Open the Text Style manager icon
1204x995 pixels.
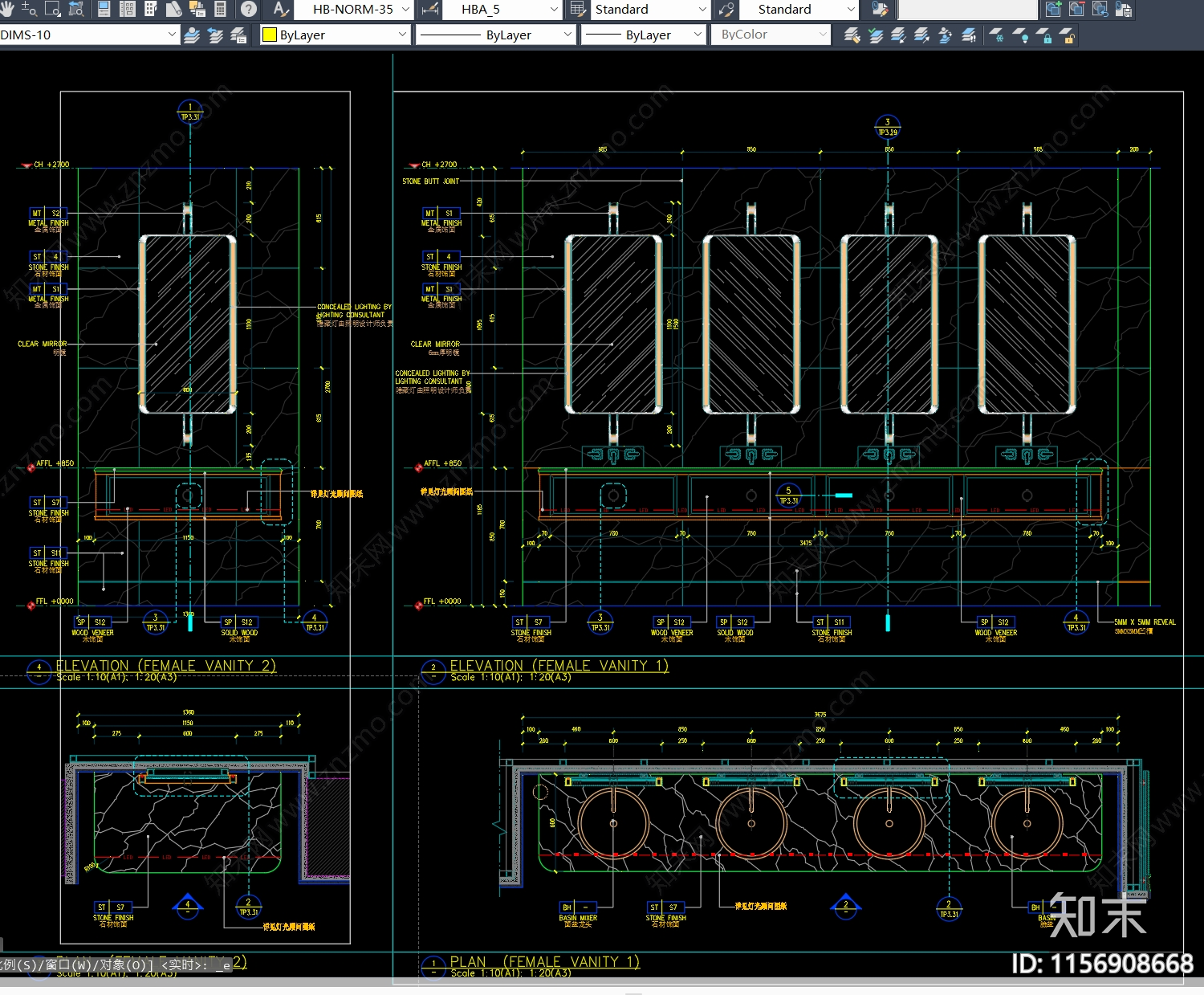280,9
